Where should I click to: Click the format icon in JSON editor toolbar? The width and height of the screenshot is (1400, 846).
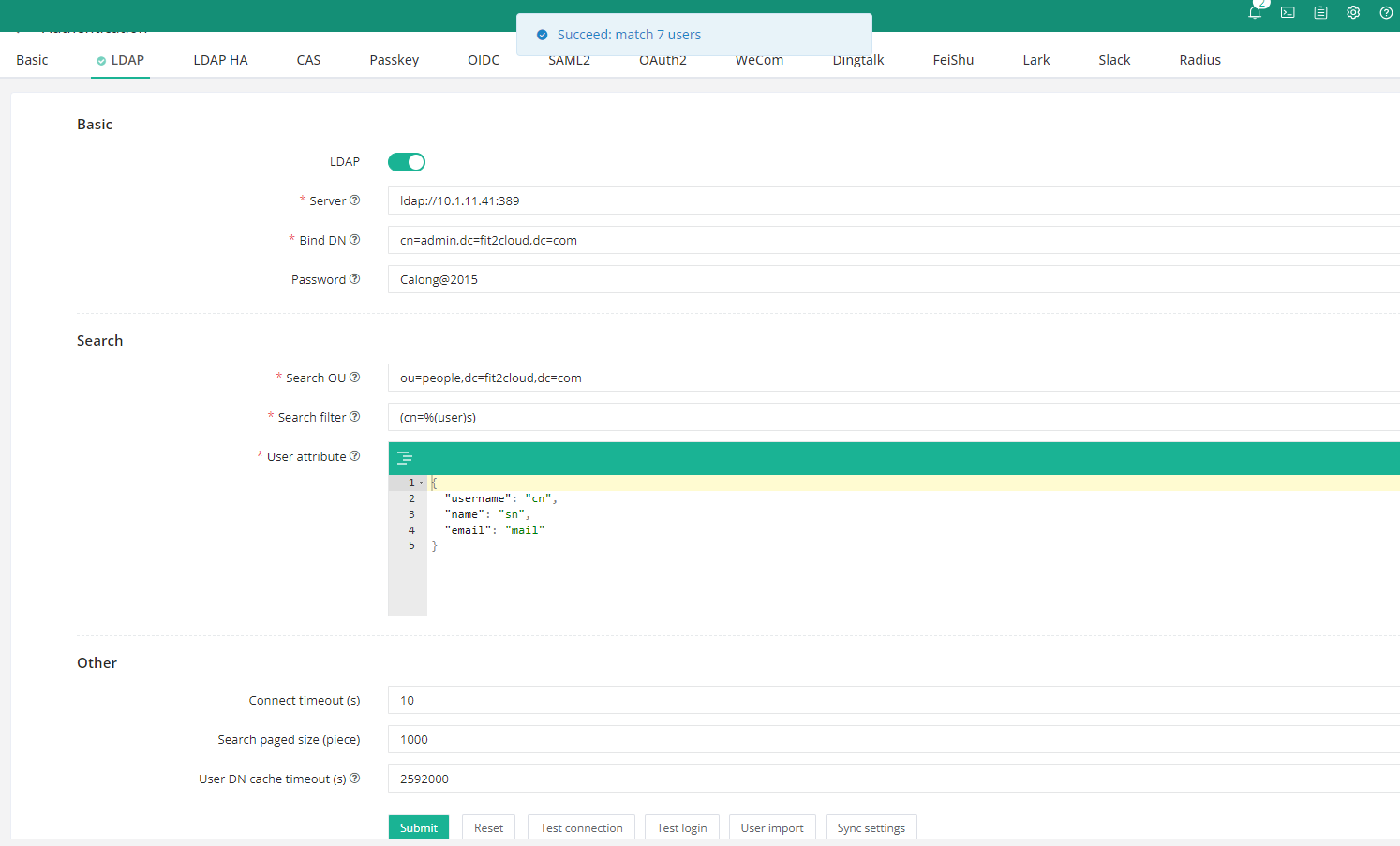click(x=405, y=458)
